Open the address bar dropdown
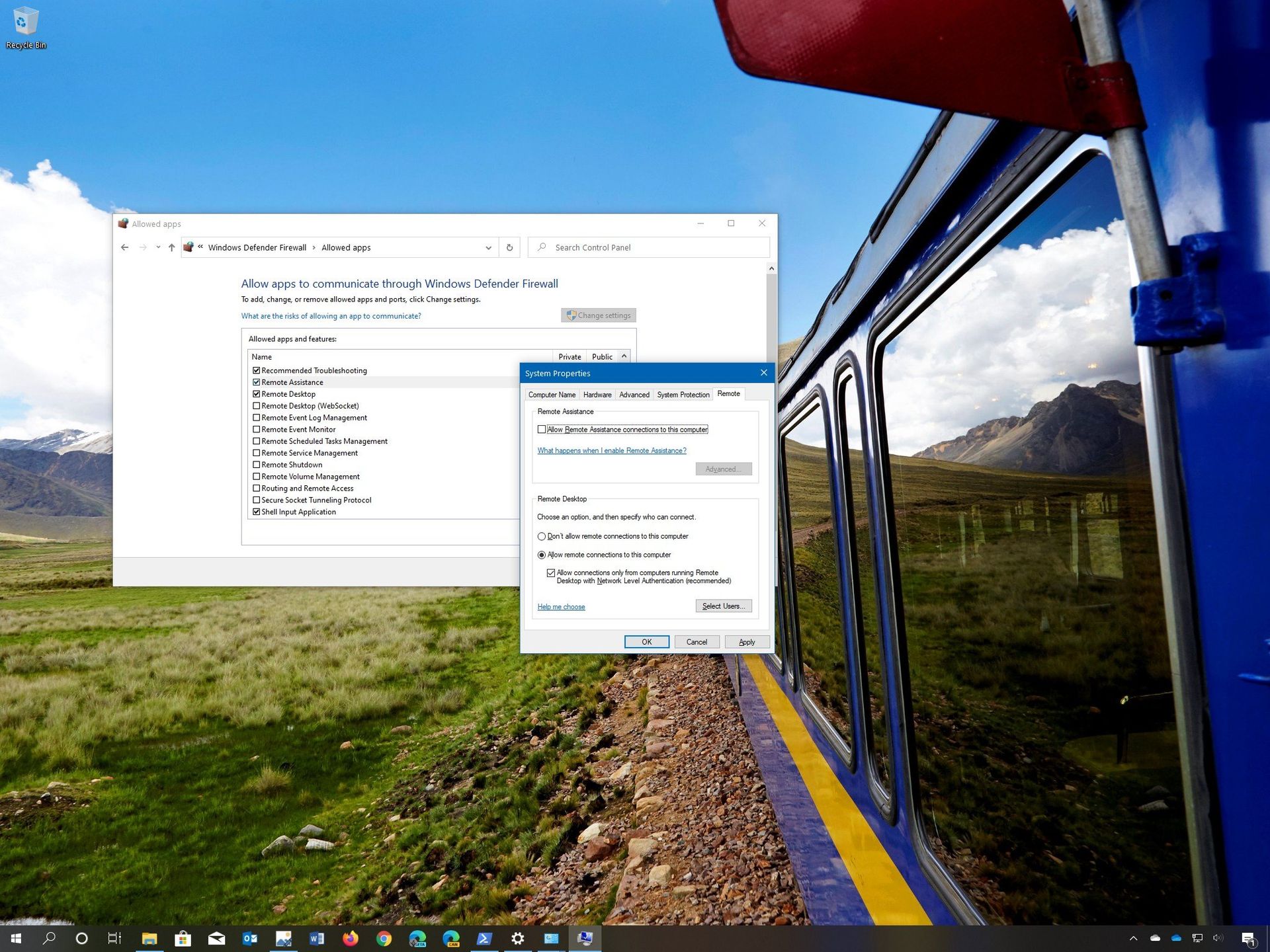The image size is (1270, 952). point(488,247)
